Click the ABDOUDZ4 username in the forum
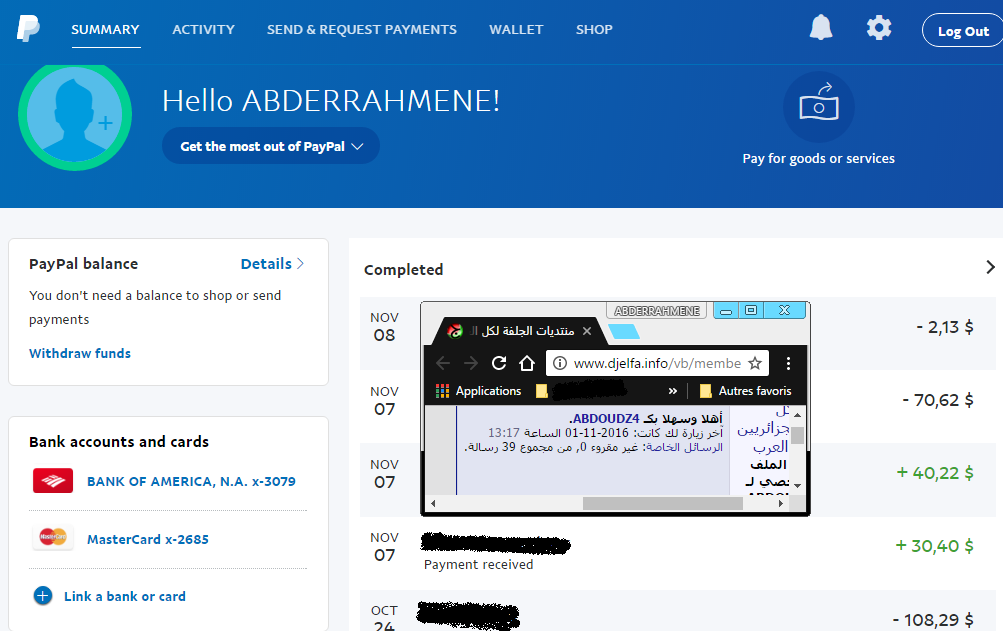This screenshot has width=1003, height=631. click(x=606, y=419)
